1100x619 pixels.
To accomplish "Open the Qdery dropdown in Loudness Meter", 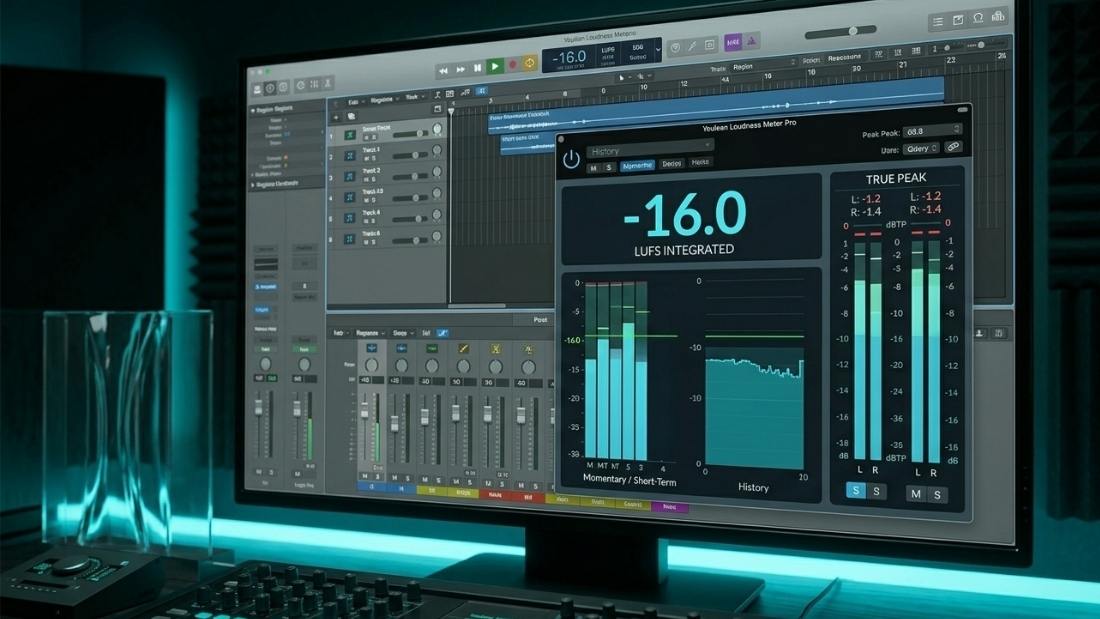I will (921, 149).
